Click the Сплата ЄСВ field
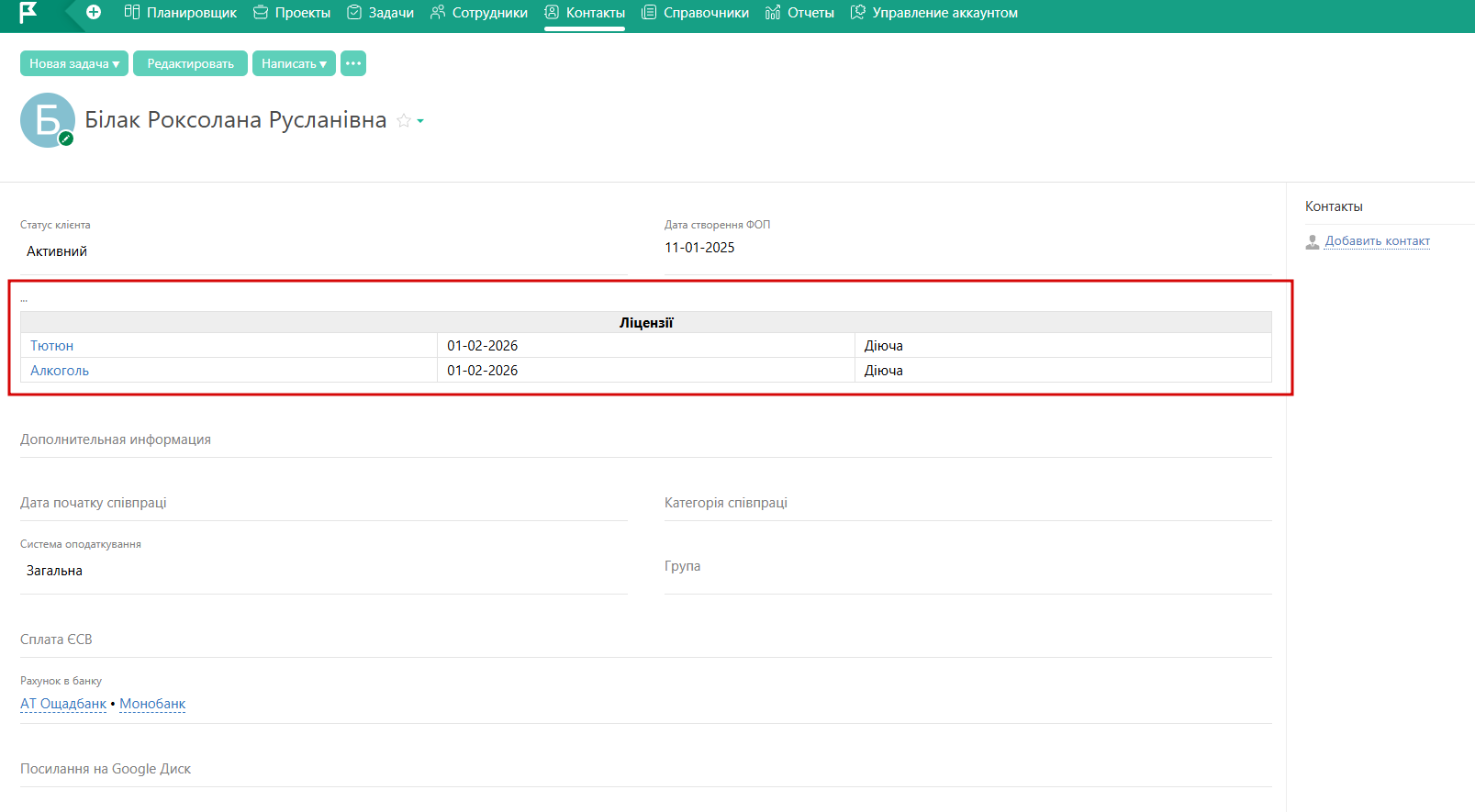This screenshot has height=812, width=1475. (646, 640)
